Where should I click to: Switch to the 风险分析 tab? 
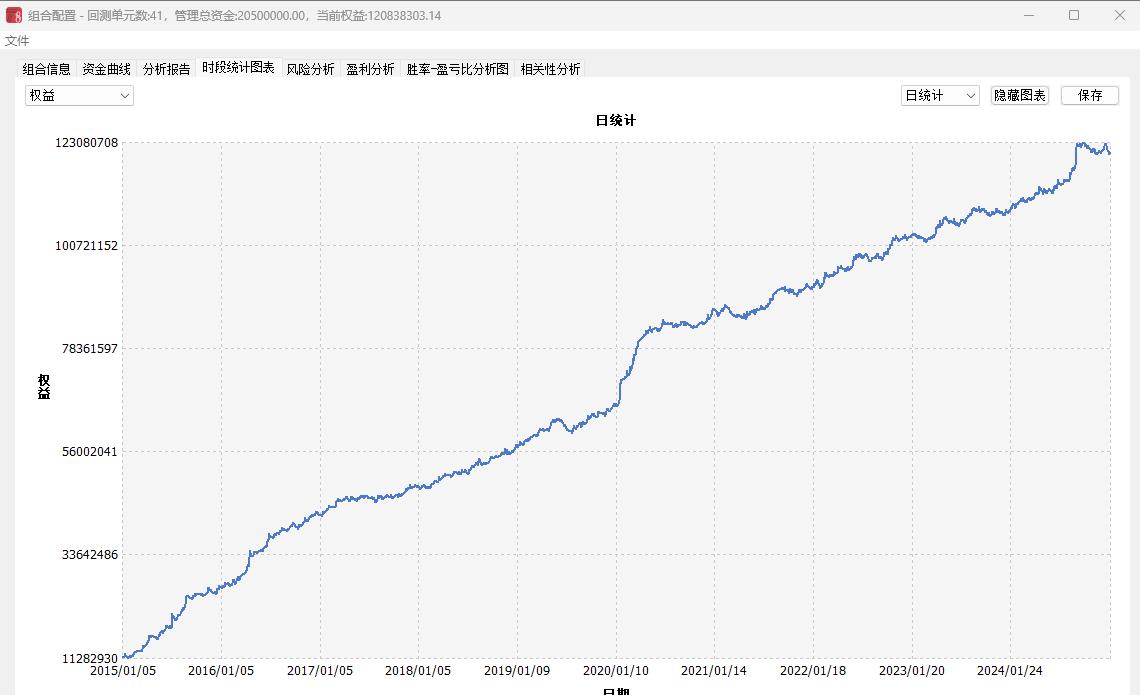pyautogui.click(x=310, y=70)
